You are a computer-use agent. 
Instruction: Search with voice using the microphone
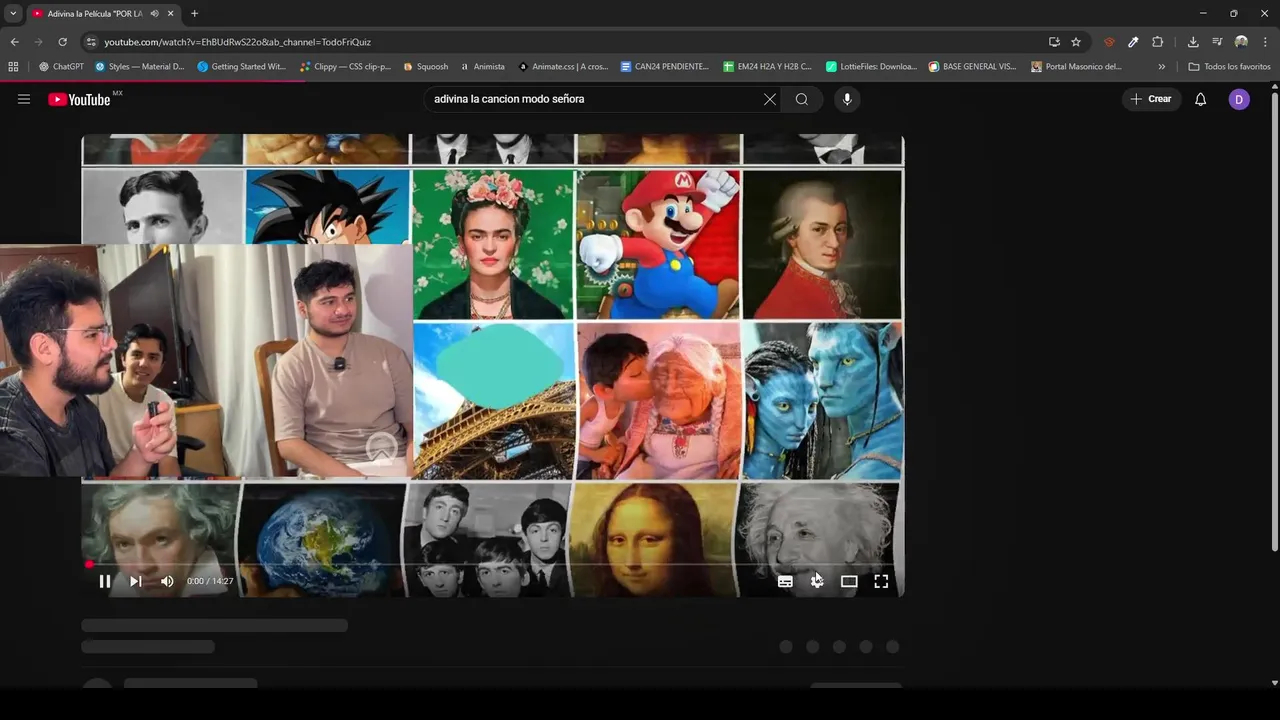847,99
